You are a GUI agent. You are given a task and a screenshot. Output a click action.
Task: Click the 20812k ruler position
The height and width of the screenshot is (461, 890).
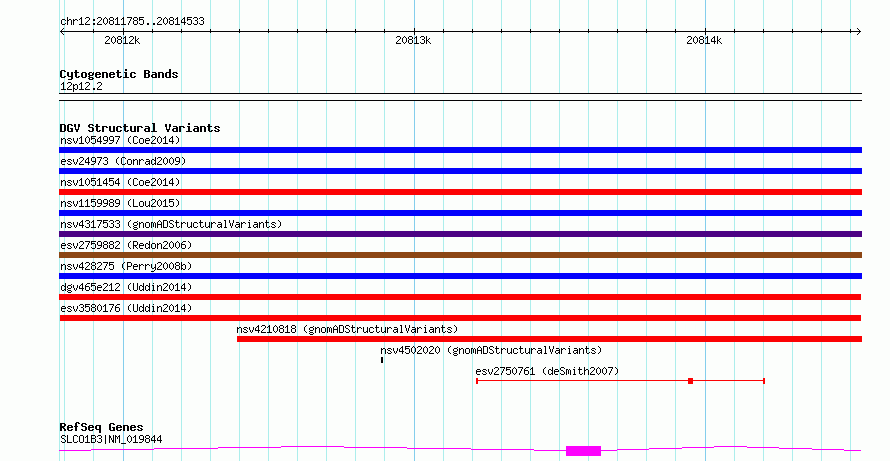(122, 40)
